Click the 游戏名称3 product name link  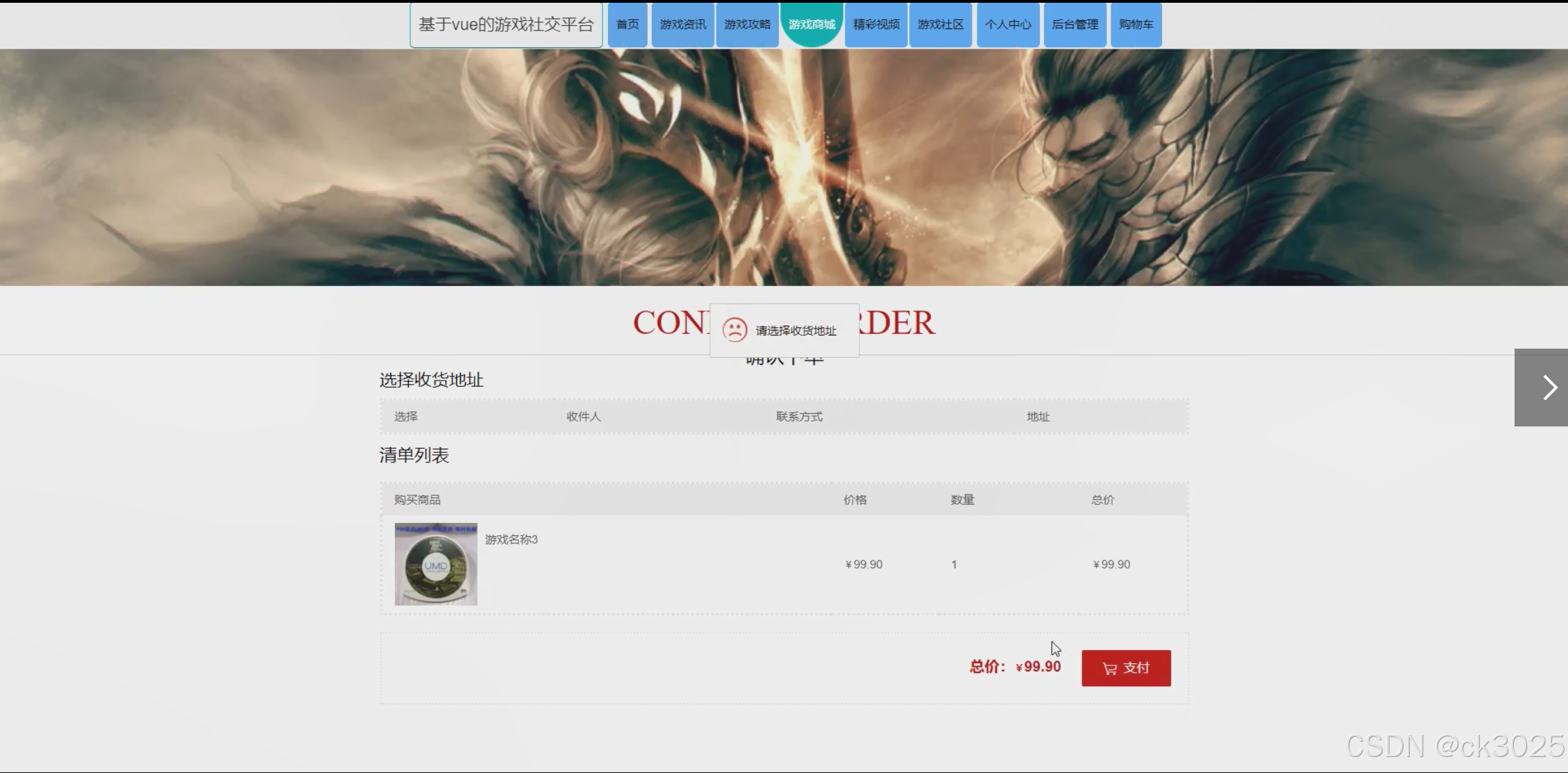click(x=513, y=539)
